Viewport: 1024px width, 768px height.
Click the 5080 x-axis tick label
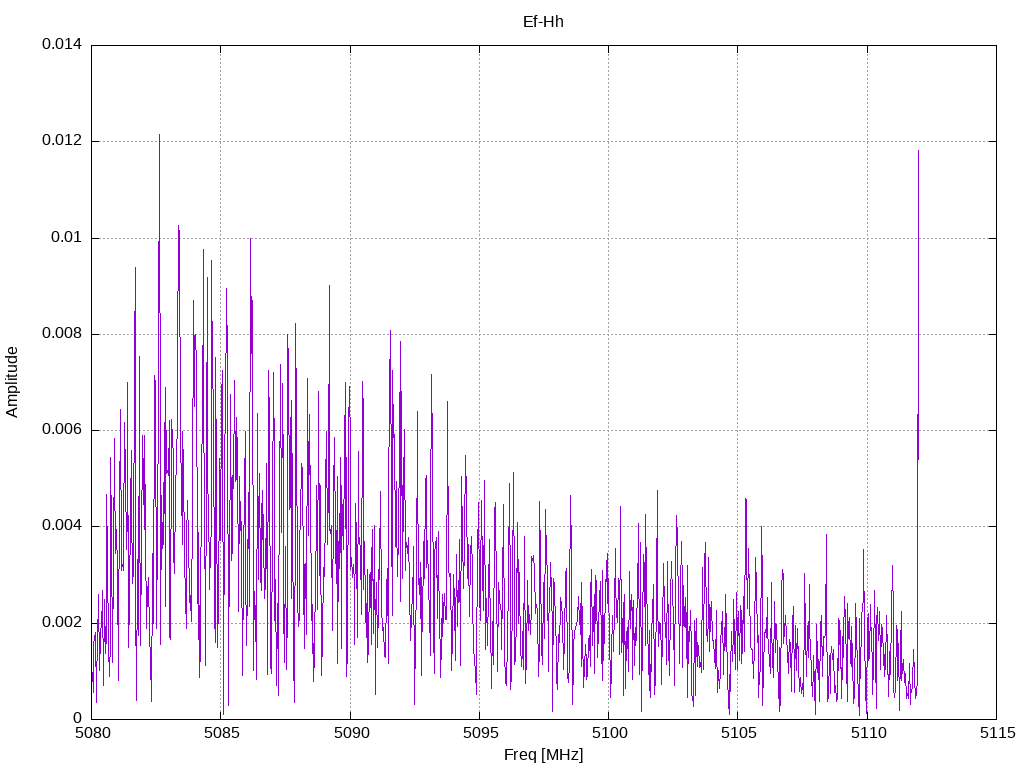pyautogui.click(x=93, y=733)
